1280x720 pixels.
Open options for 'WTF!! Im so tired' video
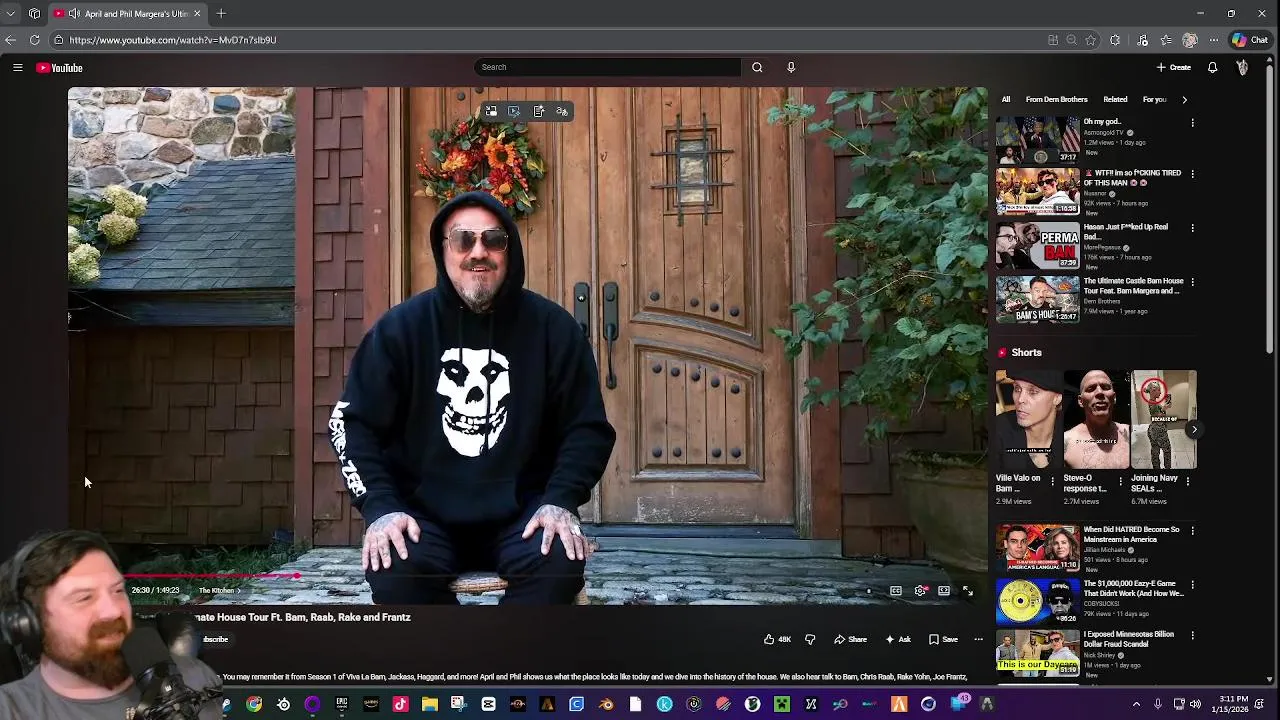(x=1192, y=173)
